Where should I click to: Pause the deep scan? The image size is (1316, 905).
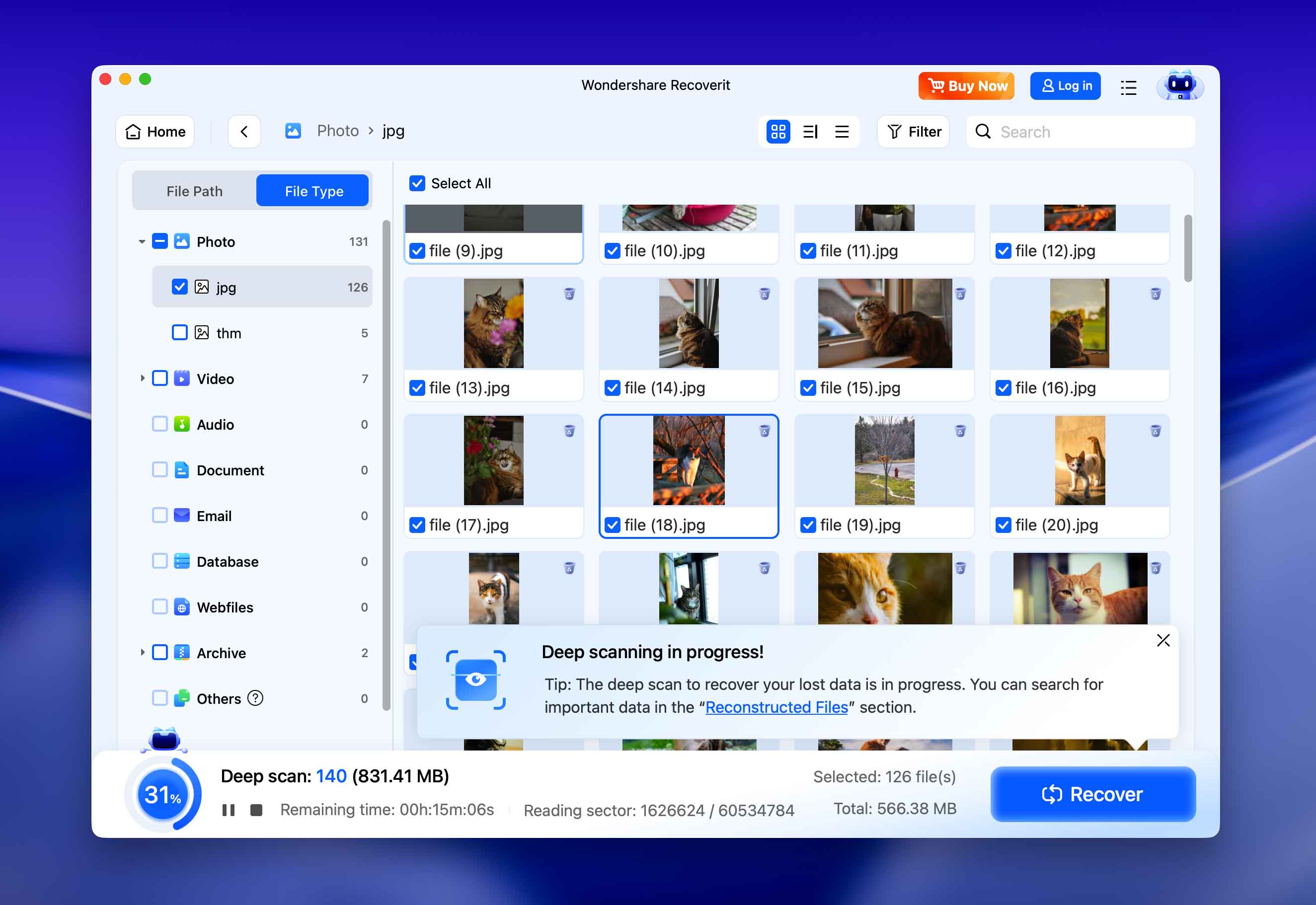click(229, 810)
